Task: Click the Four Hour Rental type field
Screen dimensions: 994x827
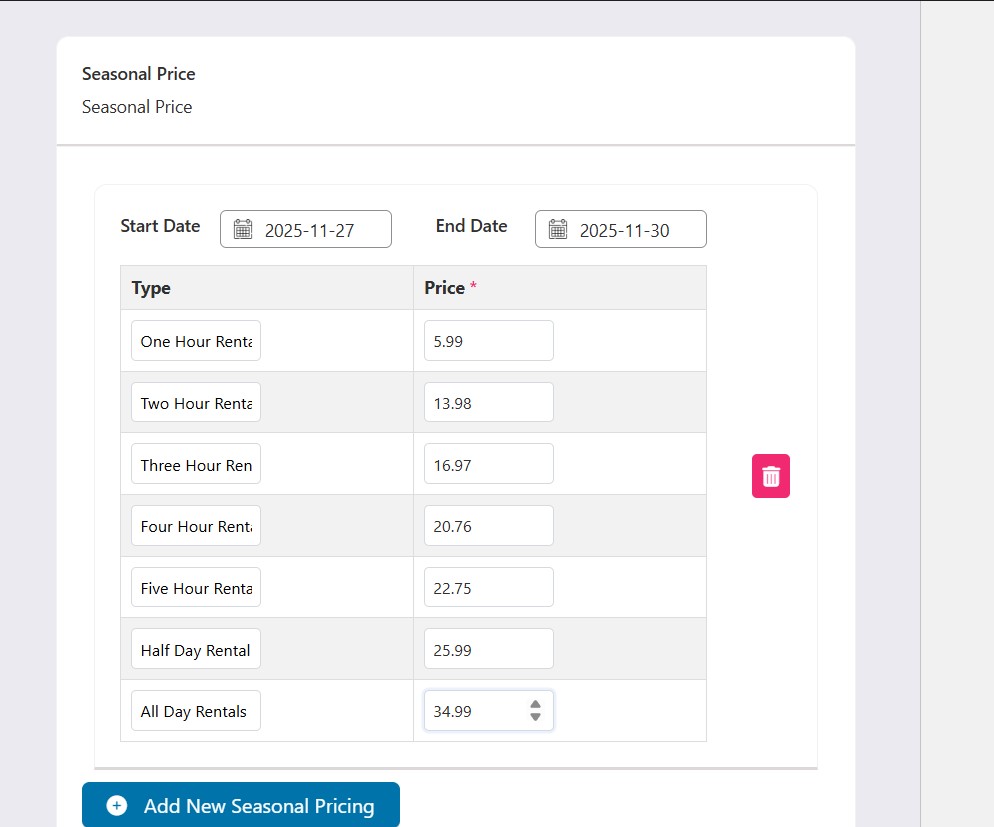Action: pyautogui.click(x=196, y=526)
